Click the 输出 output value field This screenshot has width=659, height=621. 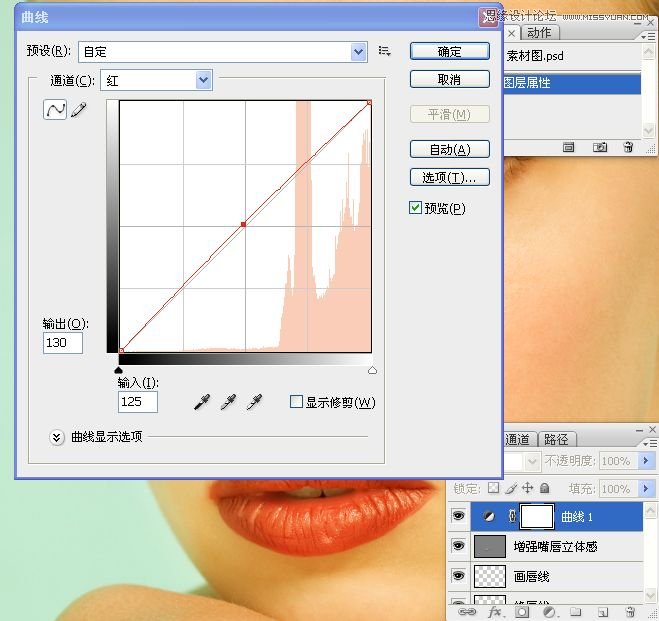coord(63,343)
